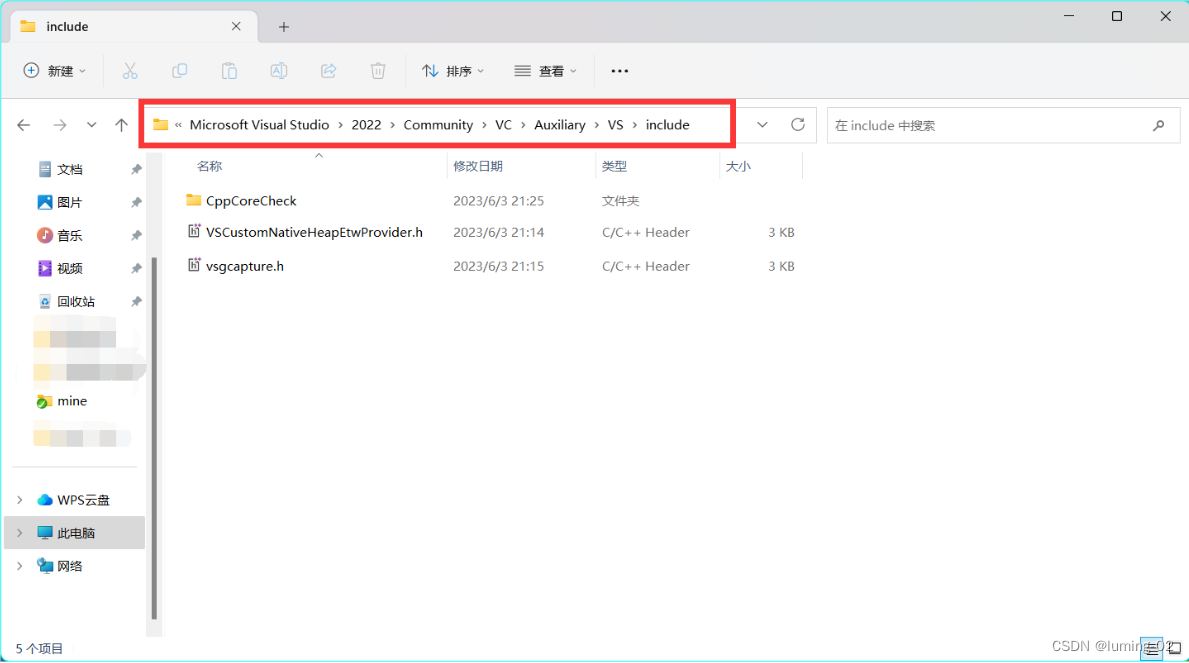Screen dimensions: 1189x663
Task: Click the CppCoreCheck folder icon
Action: tap(193, 200)
